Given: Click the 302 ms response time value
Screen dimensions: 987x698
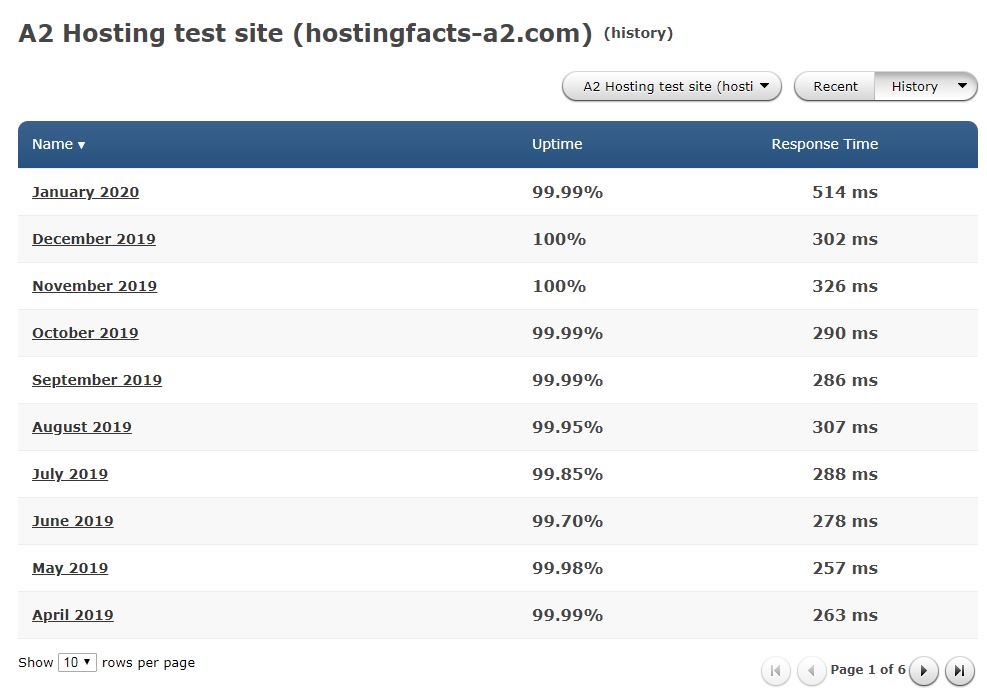Looking at the screenshot, I should point(845,239).
